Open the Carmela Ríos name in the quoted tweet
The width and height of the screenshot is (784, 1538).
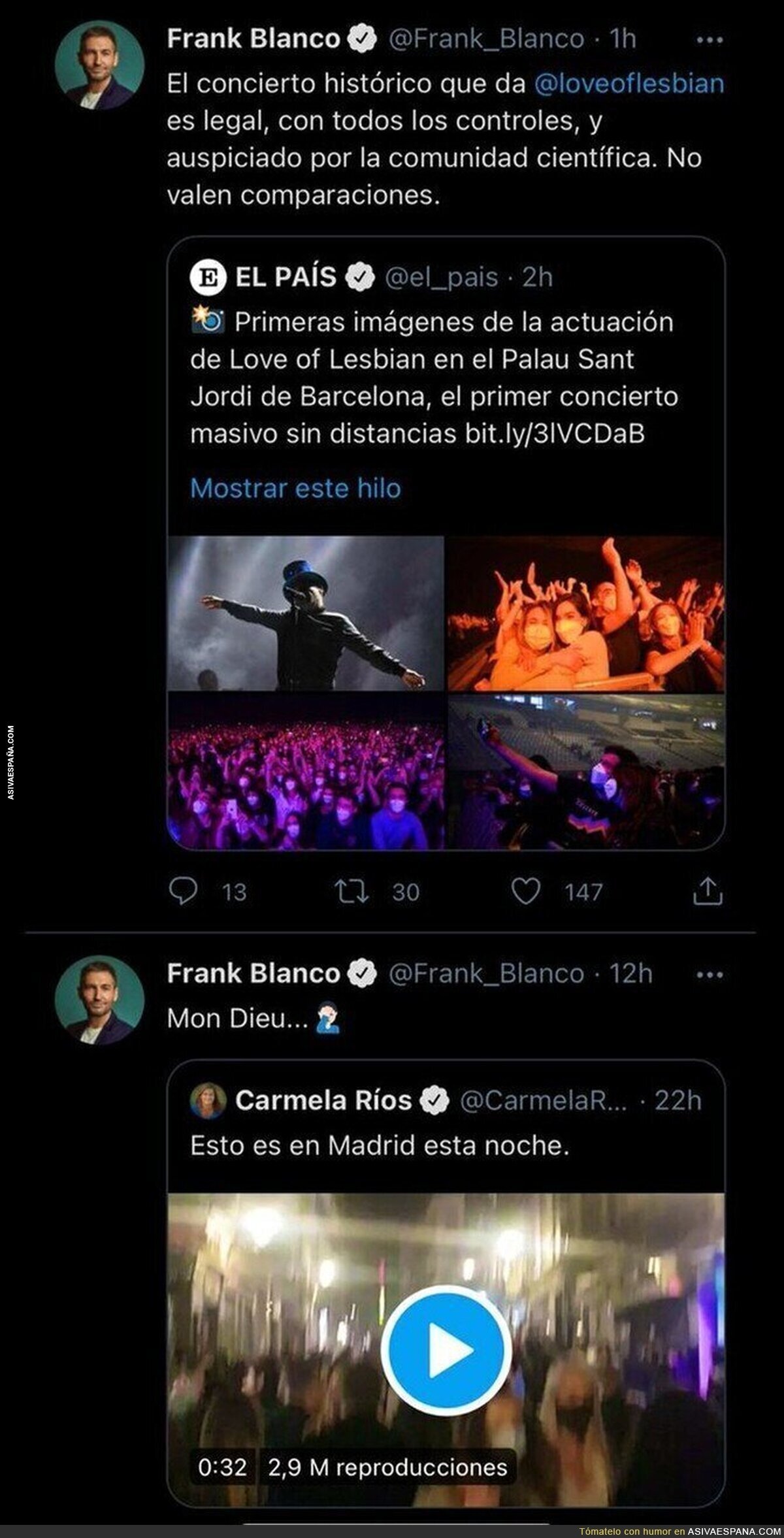point(324,1101)
